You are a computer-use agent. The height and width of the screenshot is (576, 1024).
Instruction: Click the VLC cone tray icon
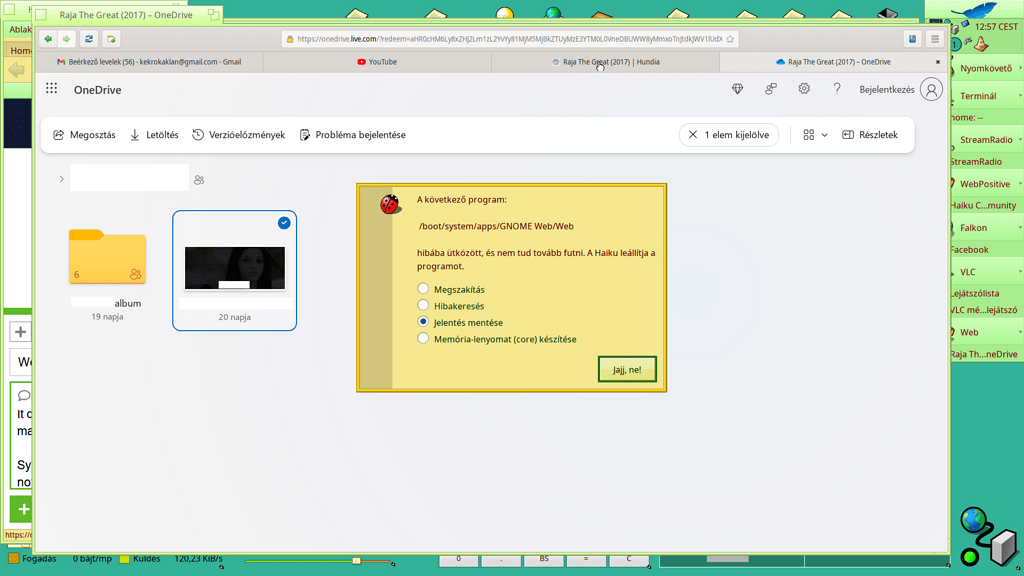981,44
